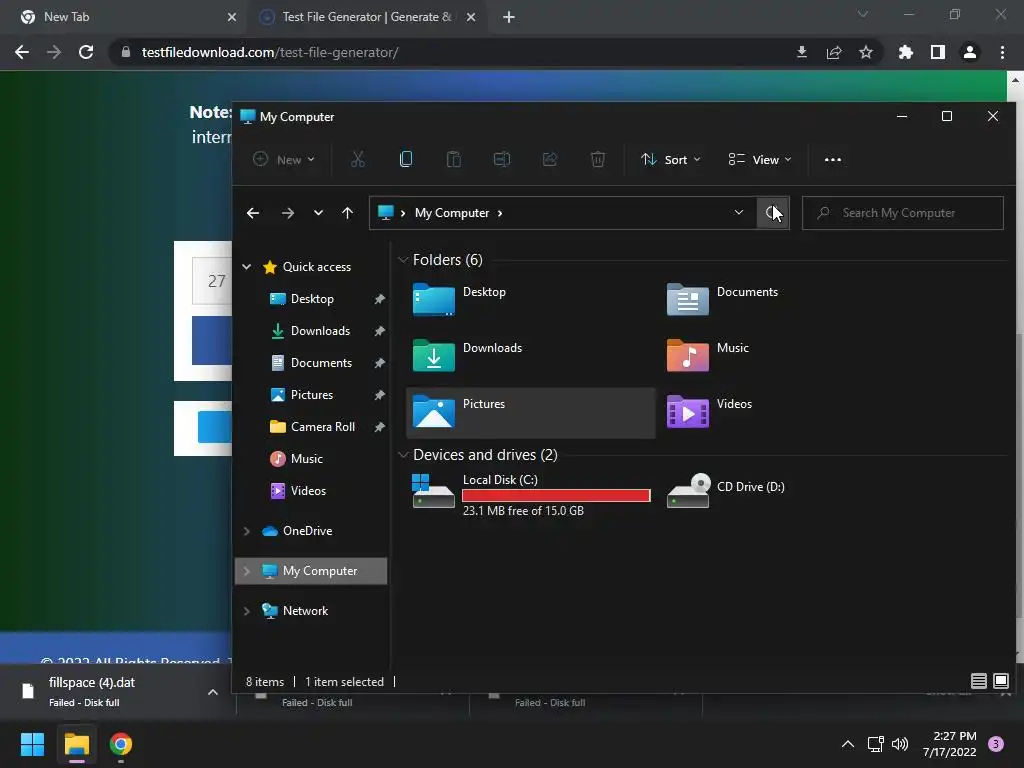Open Chrome downloads tray icon
The height and width of the screenshot is (768, 1024).
(x=801, y=52)
